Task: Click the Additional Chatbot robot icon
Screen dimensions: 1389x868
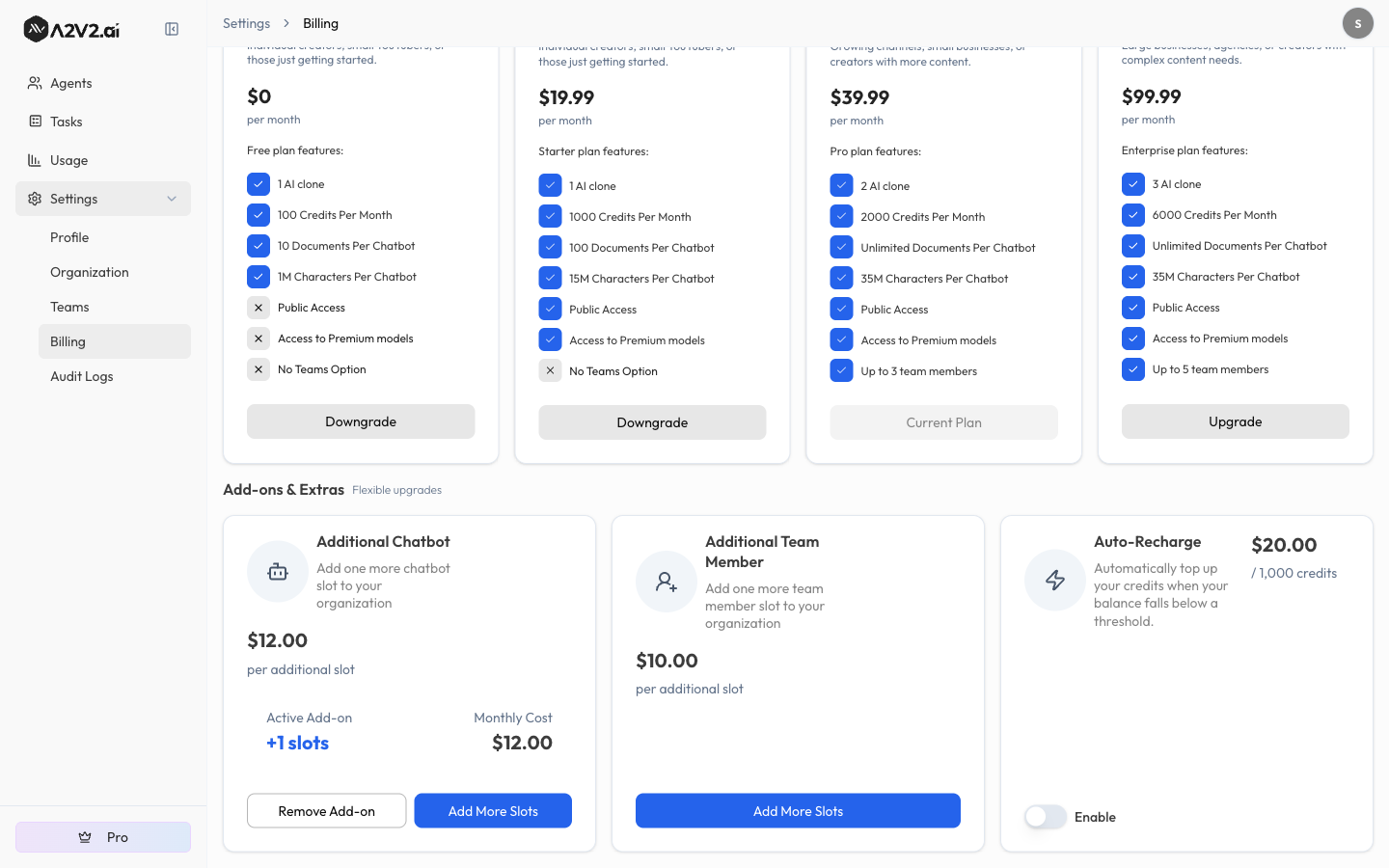Action: (x=278, y=572)
